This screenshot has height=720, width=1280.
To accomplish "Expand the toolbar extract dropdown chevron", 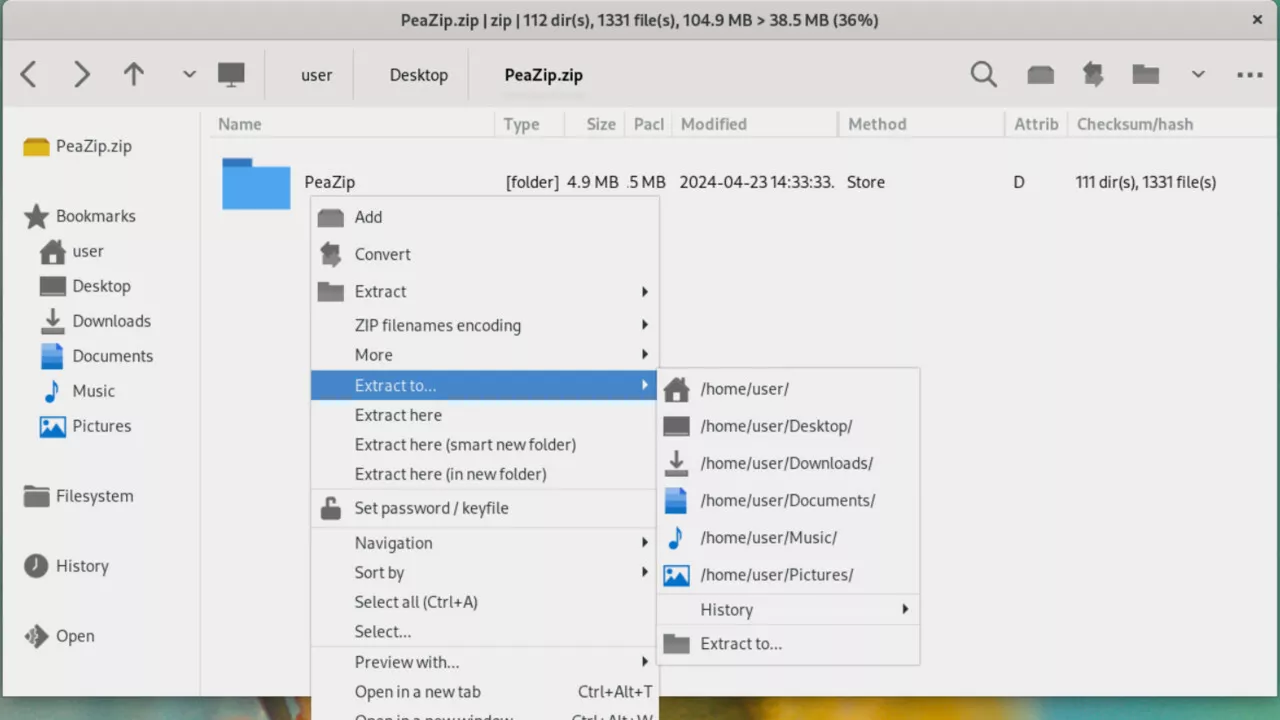I will coord(1198,75).
